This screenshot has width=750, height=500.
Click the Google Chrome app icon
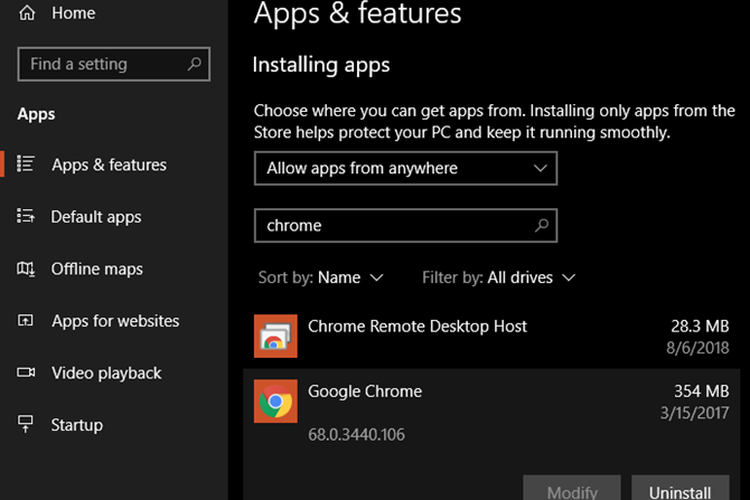[275, 402]
